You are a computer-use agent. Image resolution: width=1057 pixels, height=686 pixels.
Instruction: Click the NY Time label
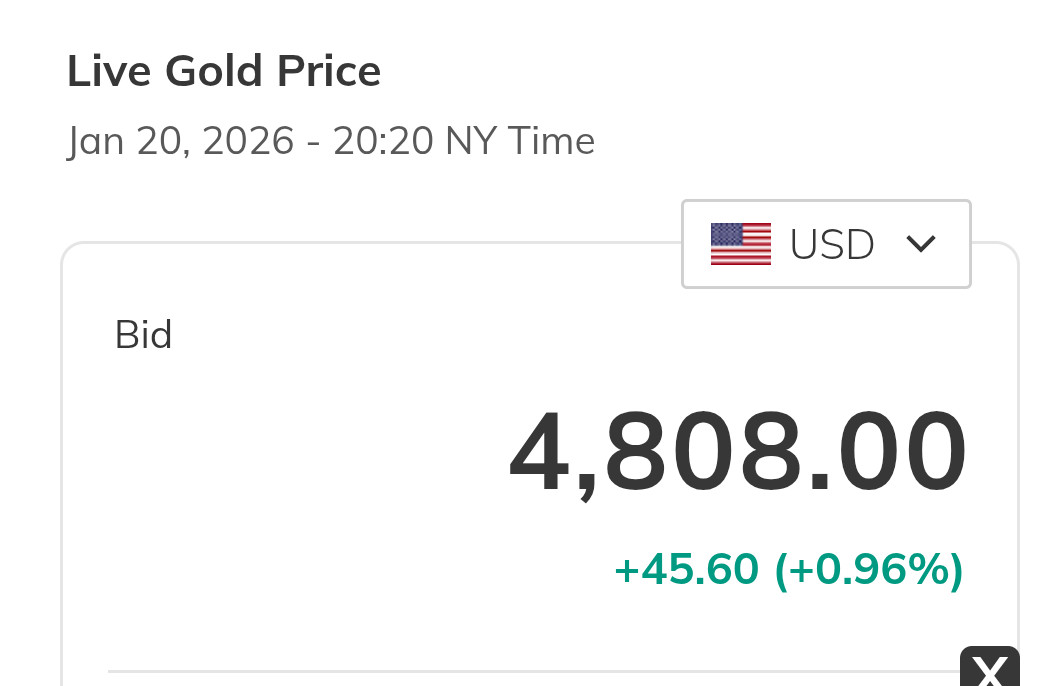coord(520,141)
